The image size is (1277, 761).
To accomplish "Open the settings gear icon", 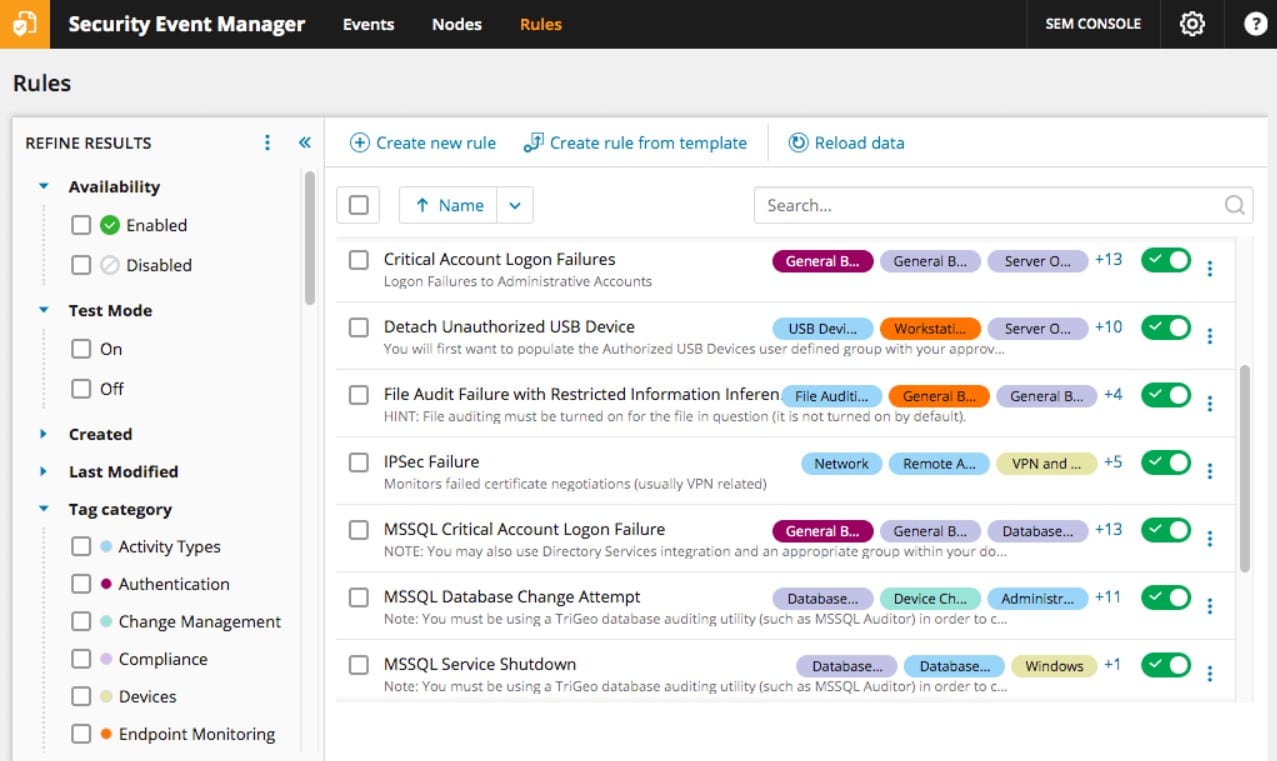I will [1192, 24].
